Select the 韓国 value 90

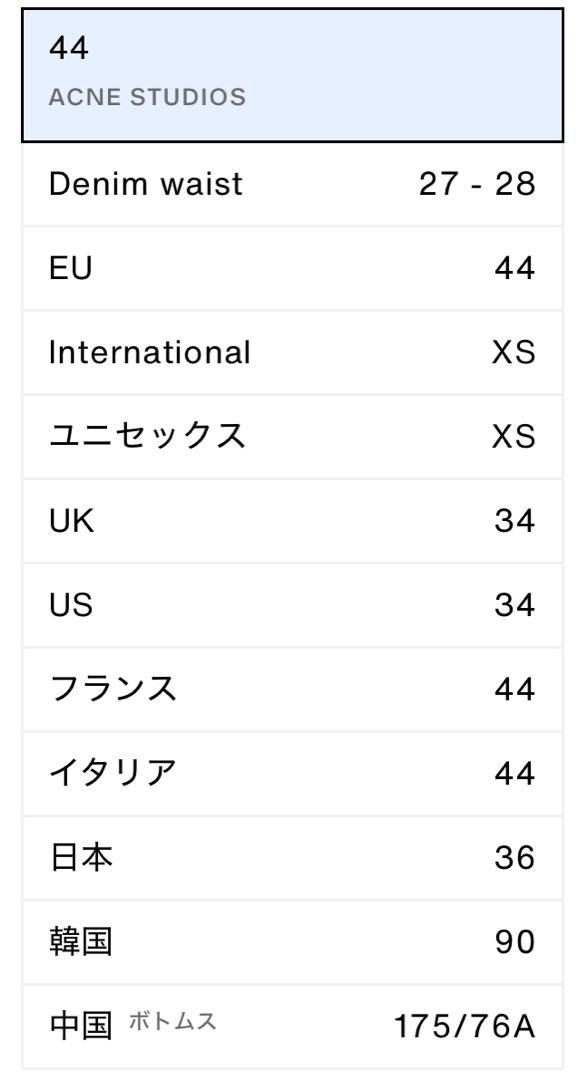(x=514, y=941)
